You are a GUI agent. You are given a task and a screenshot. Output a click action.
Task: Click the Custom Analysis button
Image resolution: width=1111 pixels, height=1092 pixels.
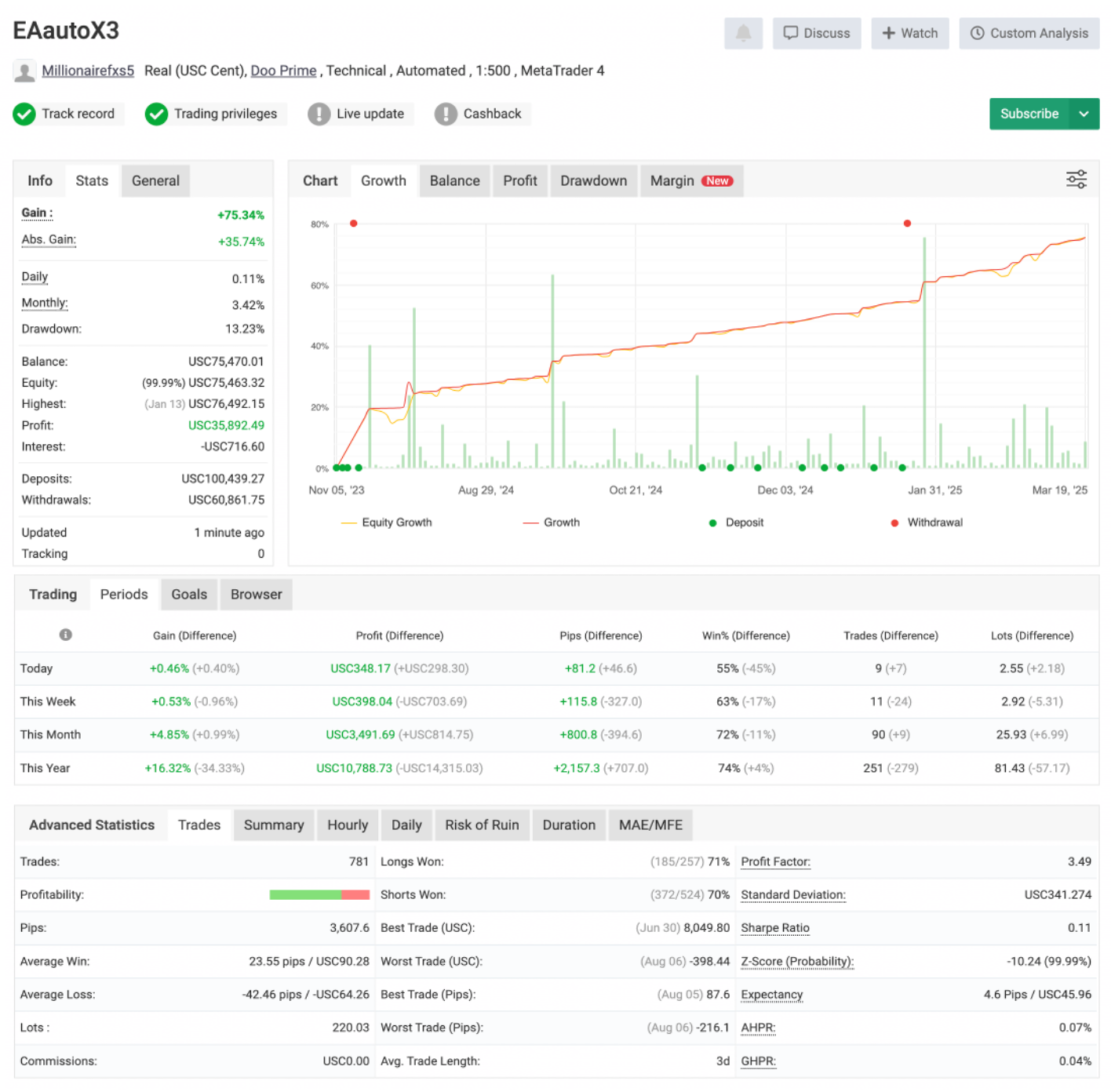tap(1029, 33)
